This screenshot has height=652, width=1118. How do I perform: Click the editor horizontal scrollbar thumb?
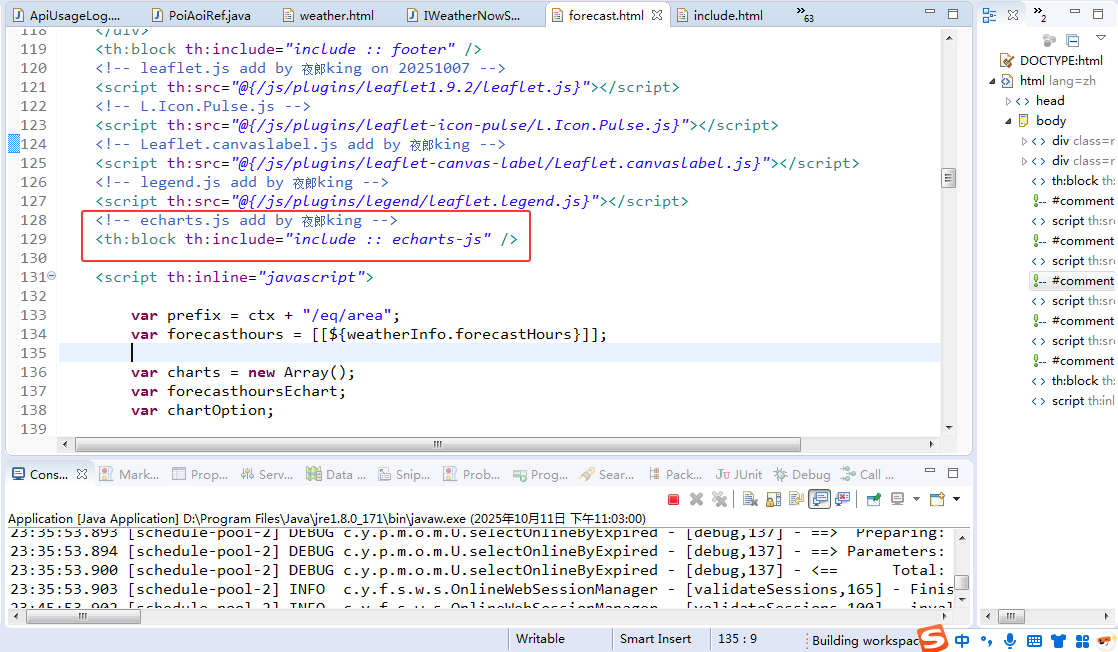(x=438, y=444)
